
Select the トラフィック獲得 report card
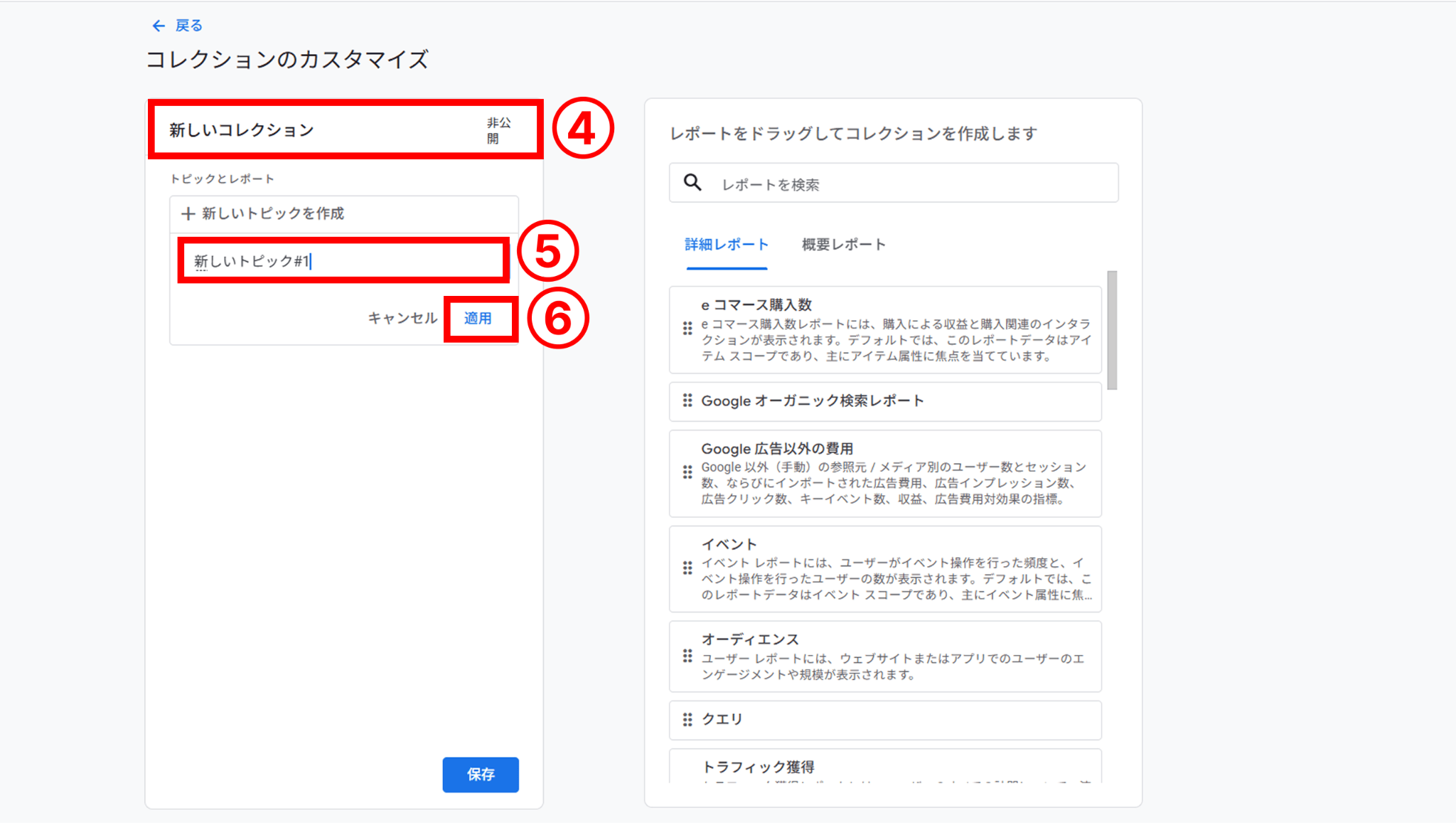885,766
